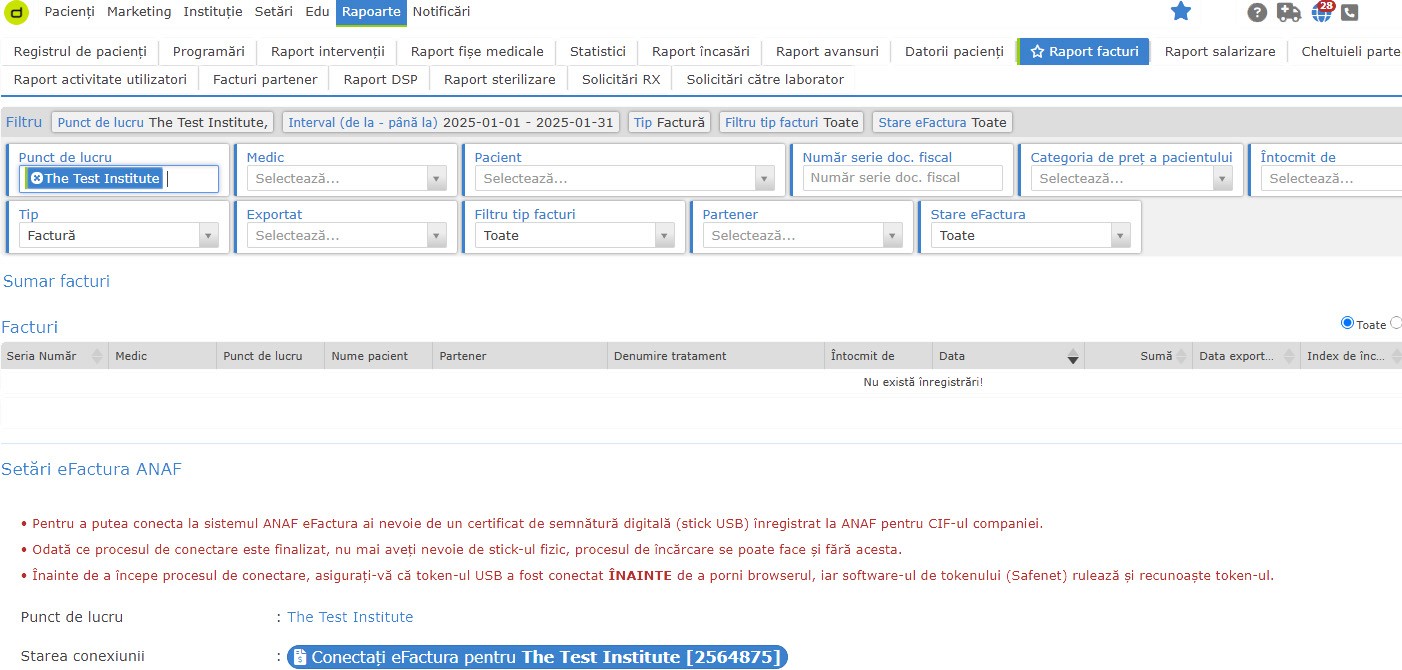Image resolution: width=1402 pixels, height=670 pixels.
Task: Open Raport salarizare tab
Action: [1220, 51]
